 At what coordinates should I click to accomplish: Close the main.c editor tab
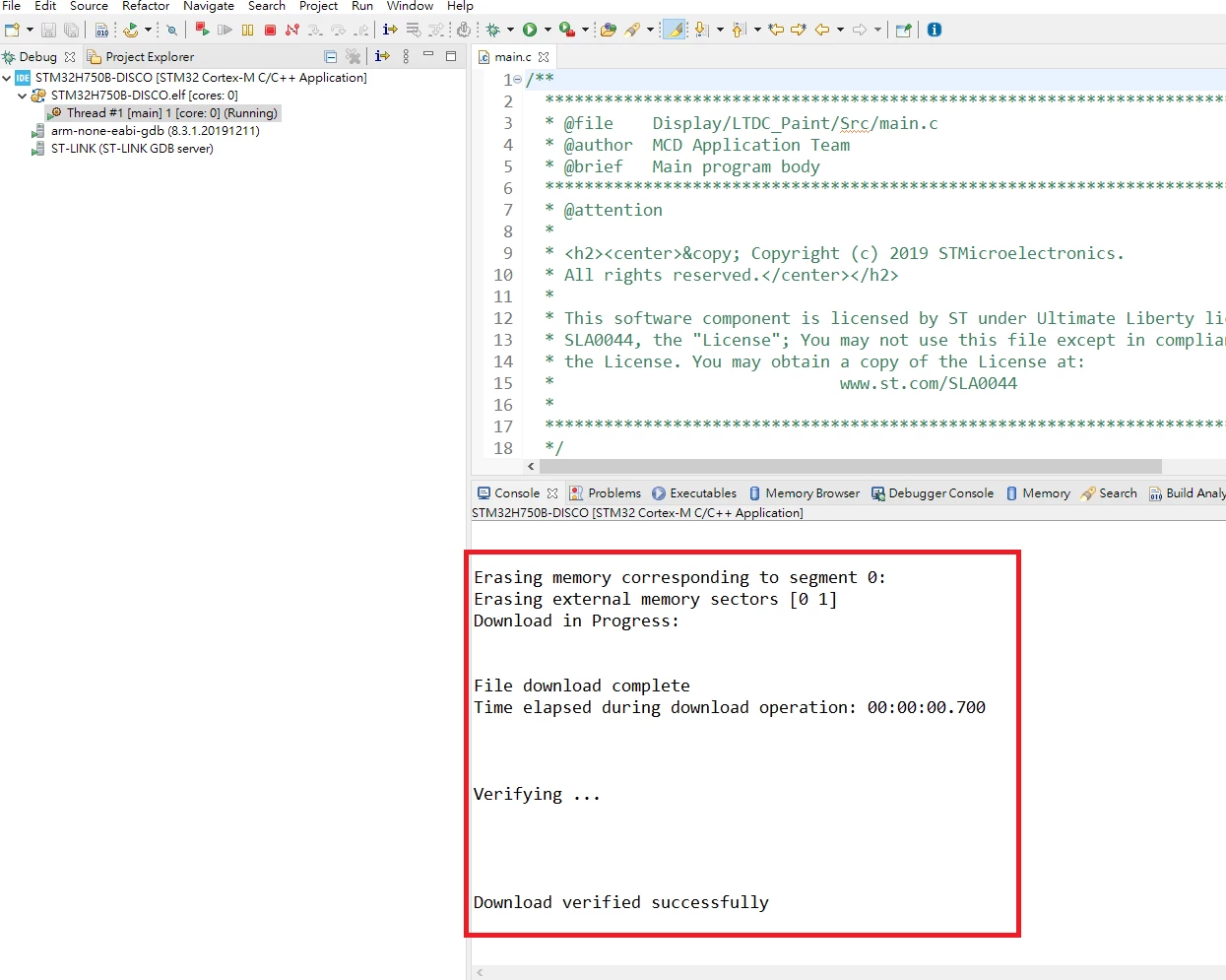pos(544,57)
